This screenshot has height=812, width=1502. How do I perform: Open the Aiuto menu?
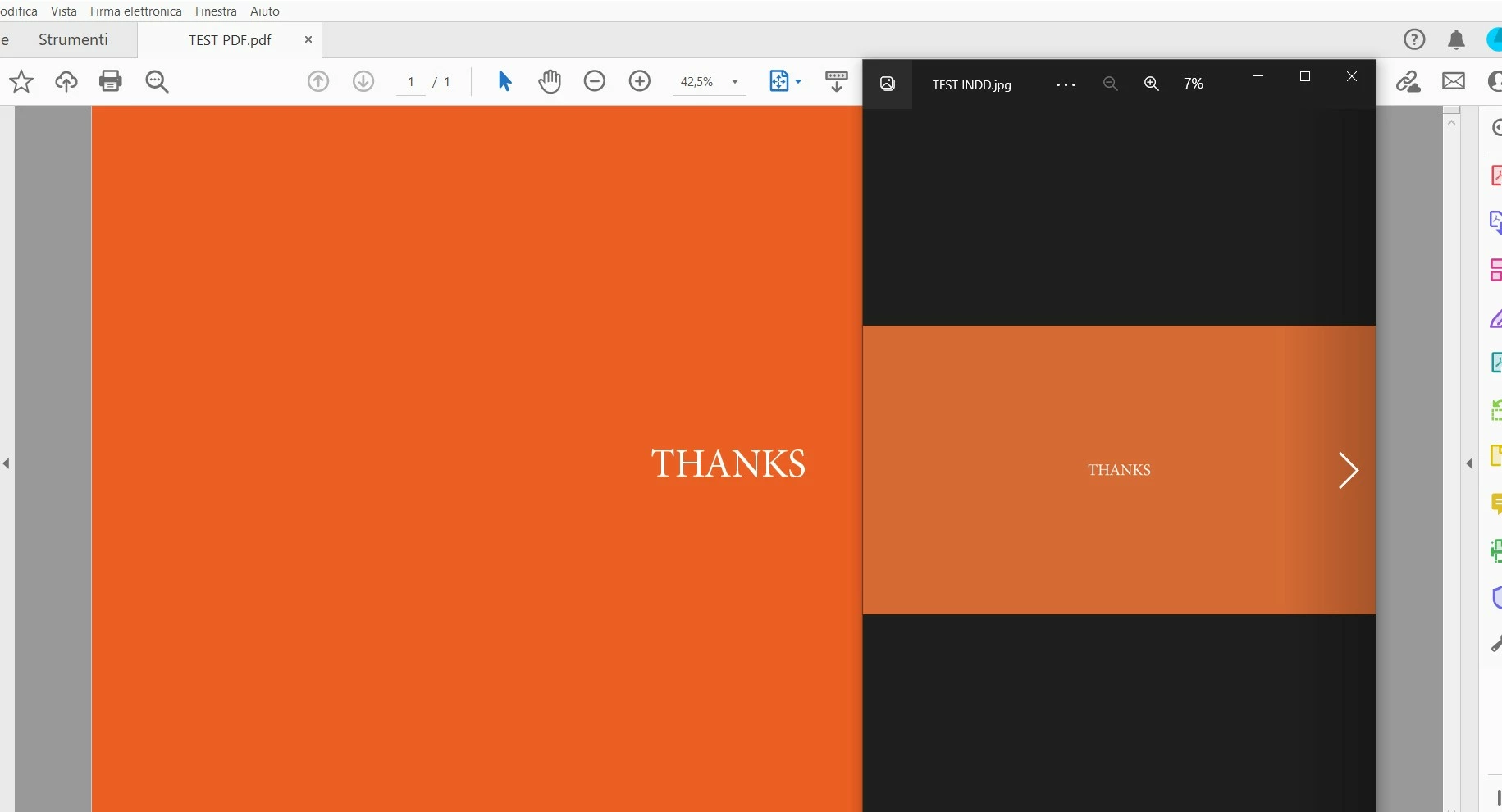[265, 11]
